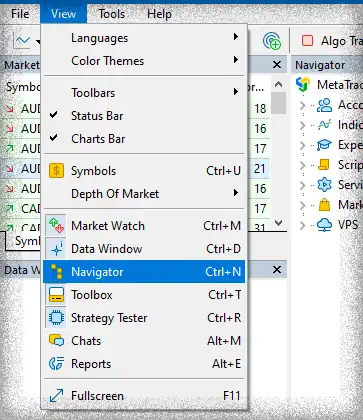Screen dimensions: 363x420
Task: Click the Market Watch arrows icon
Action: tap(56, 226)
